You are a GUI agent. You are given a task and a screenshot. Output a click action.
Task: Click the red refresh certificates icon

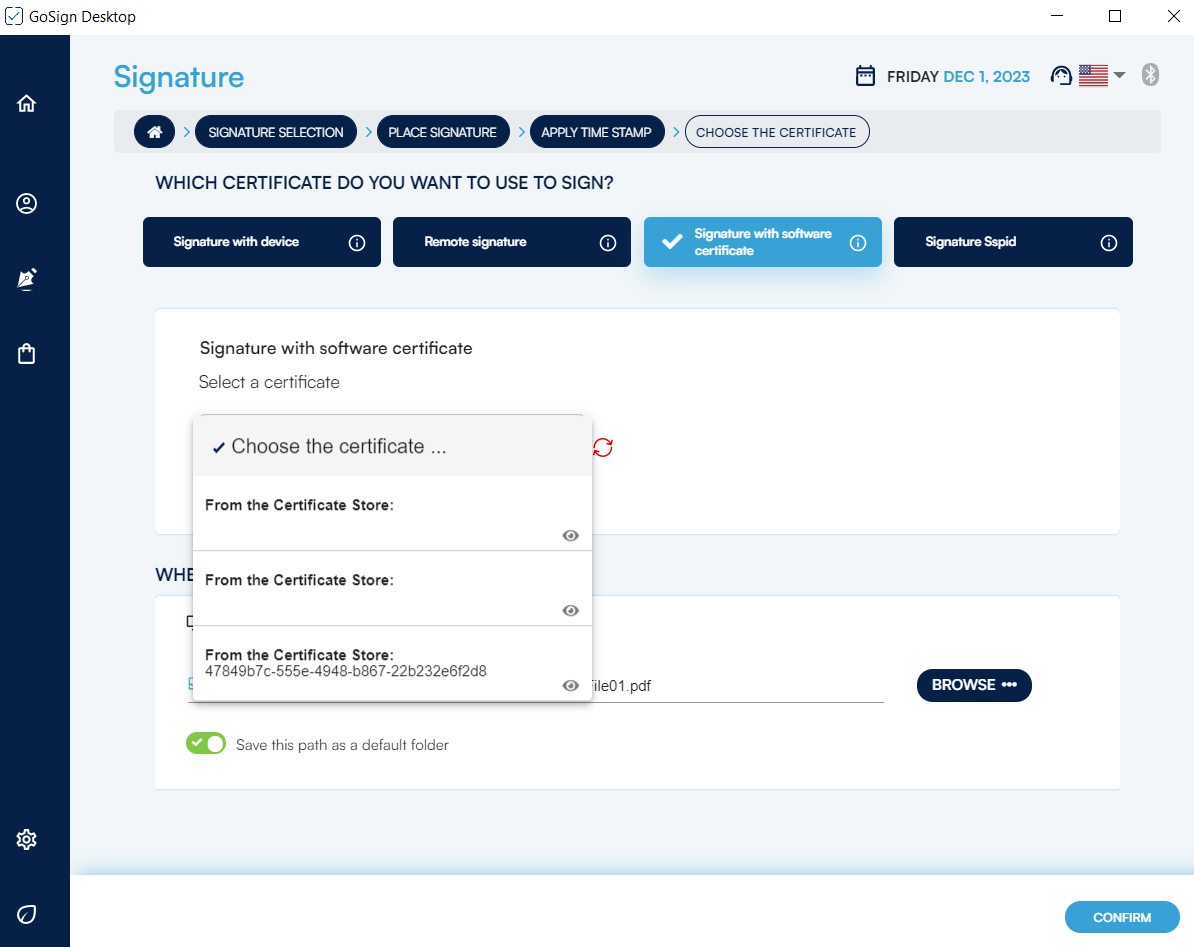pyautogui.click(x=602, y=447)
